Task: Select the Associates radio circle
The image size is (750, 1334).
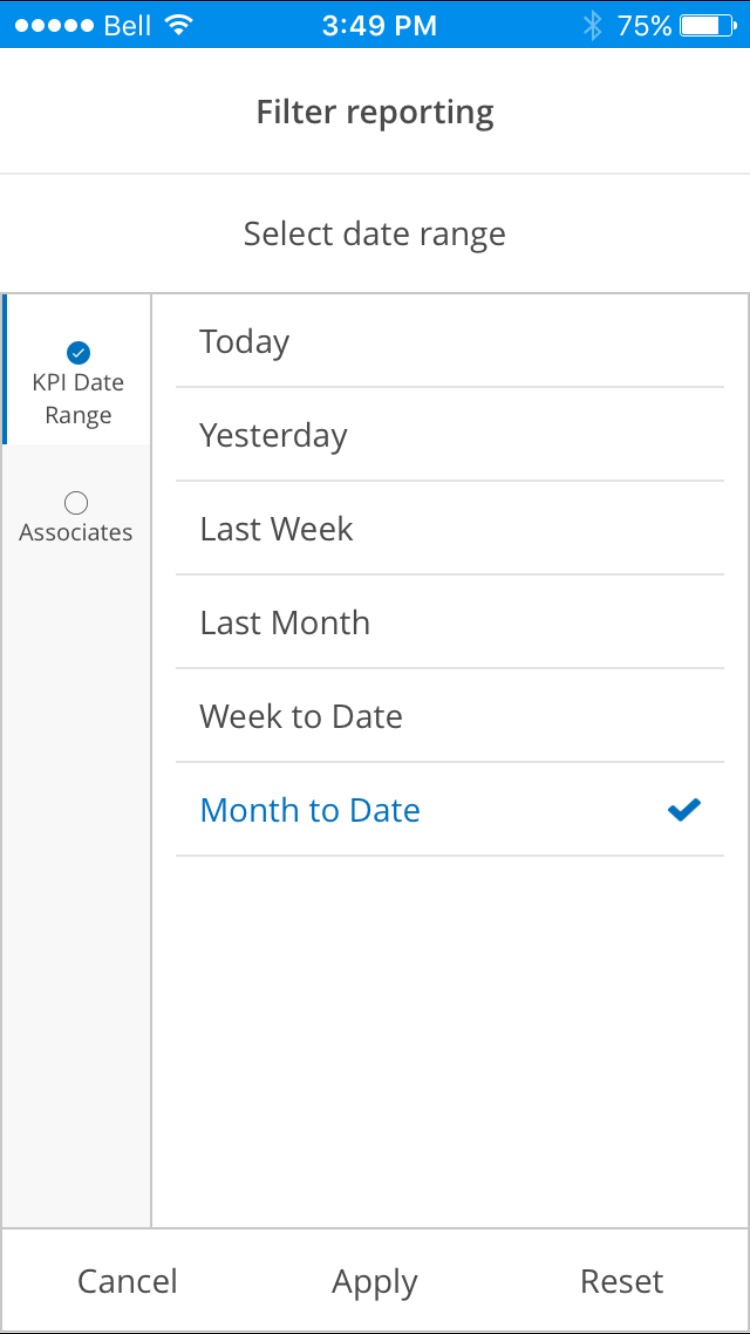Action: [x=76, y=503]
